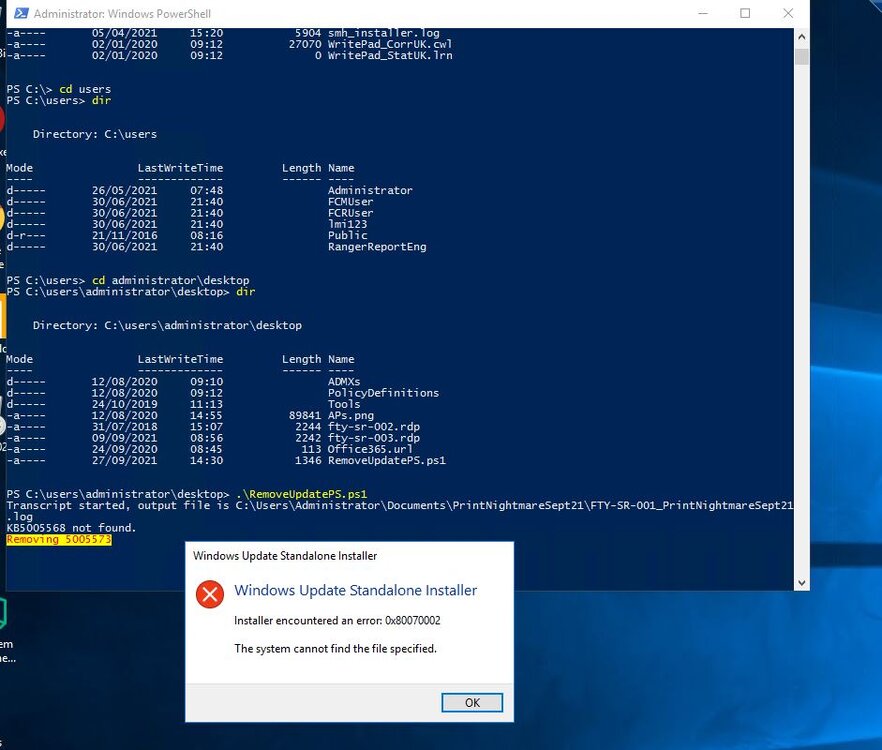Click the blue 'Windows Update Standalone Installer' heading
Image resolution: width=882 pixels, height=750 pixels.
click(356, 590)
